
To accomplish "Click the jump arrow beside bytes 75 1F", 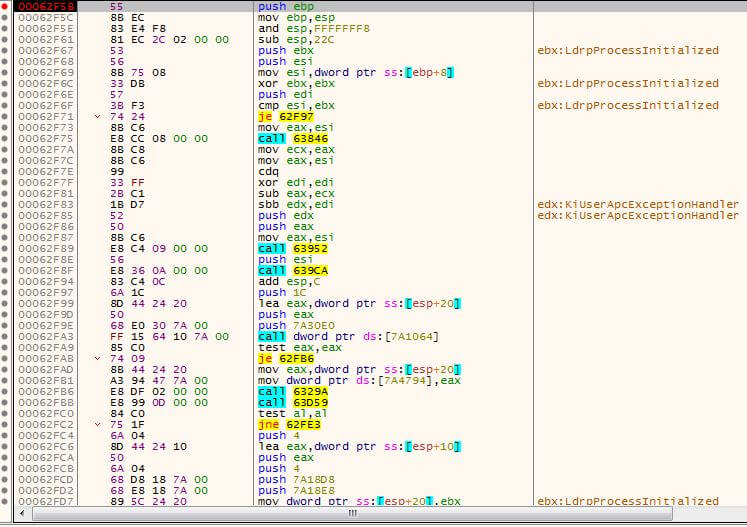I will pos(97,425).
